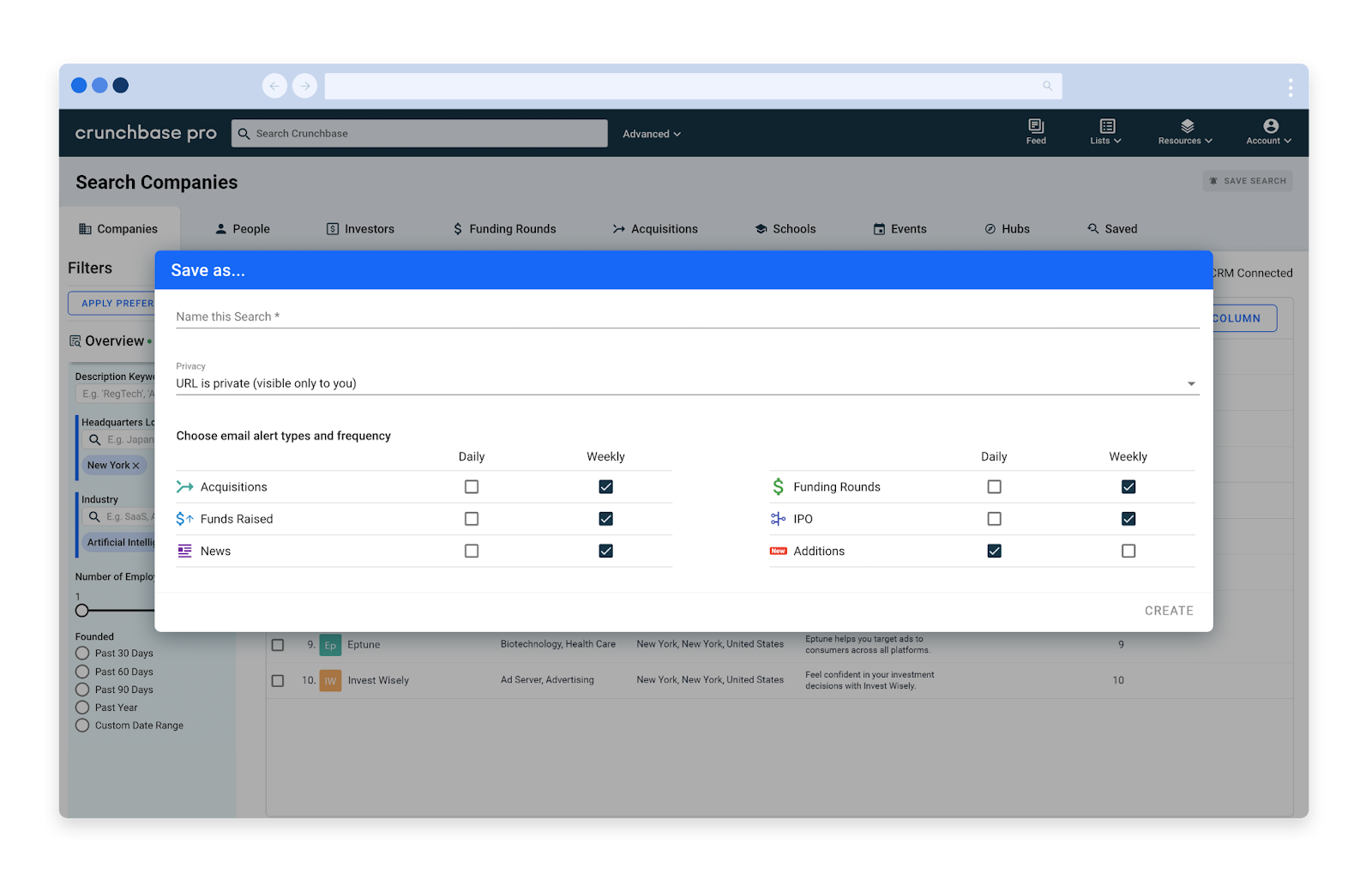The image size is (1372, 880).
Task: Enable weekly Additions alerts
Action: [x=1128, y=551]
